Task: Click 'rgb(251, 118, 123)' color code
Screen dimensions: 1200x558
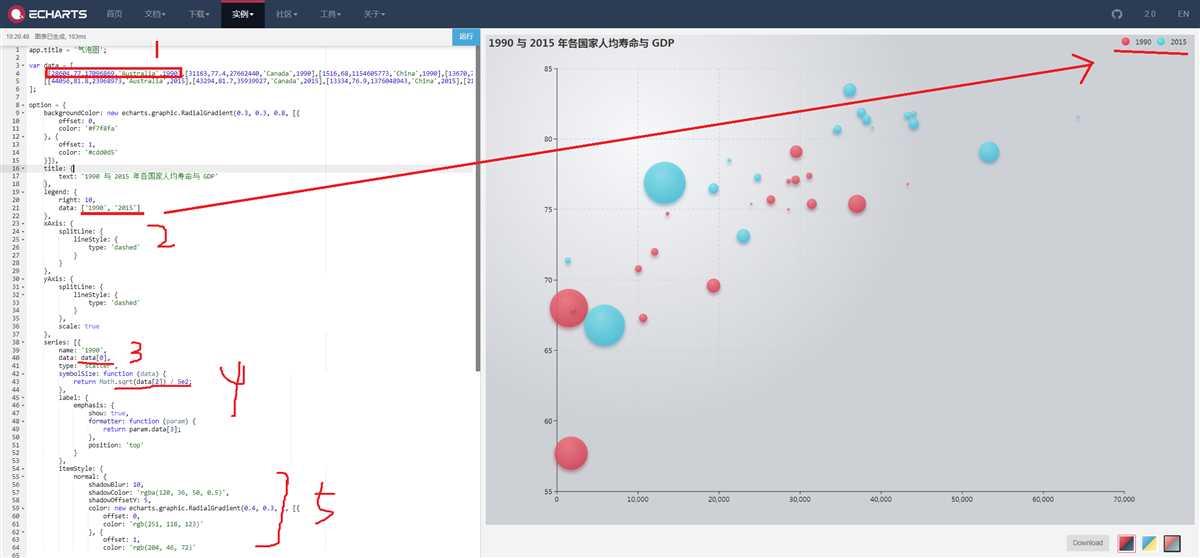Action: 165,524
